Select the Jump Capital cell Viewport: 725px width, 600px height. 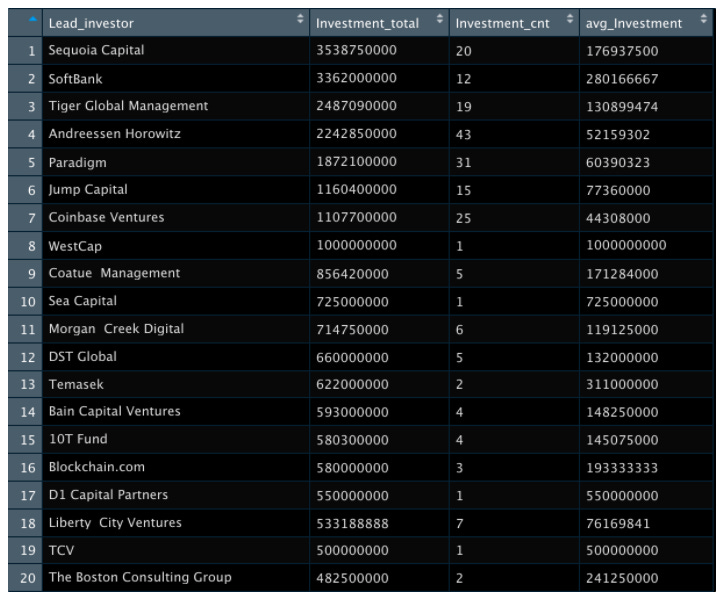click(176, 190)
